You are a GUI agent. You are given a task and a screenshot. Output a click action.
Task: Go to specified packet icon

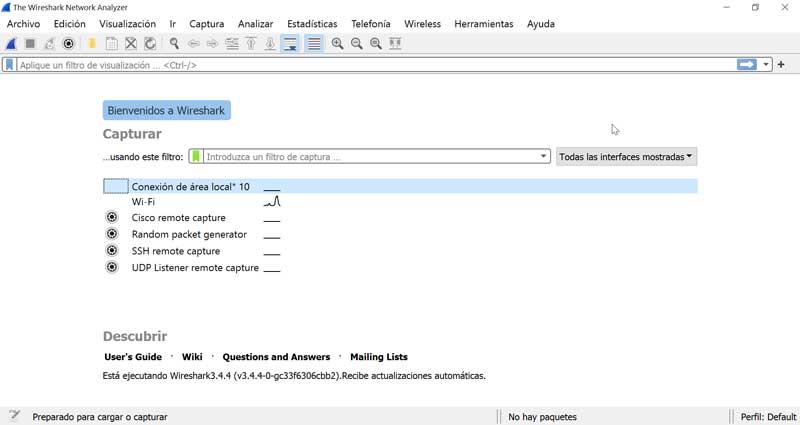[232, 44]
